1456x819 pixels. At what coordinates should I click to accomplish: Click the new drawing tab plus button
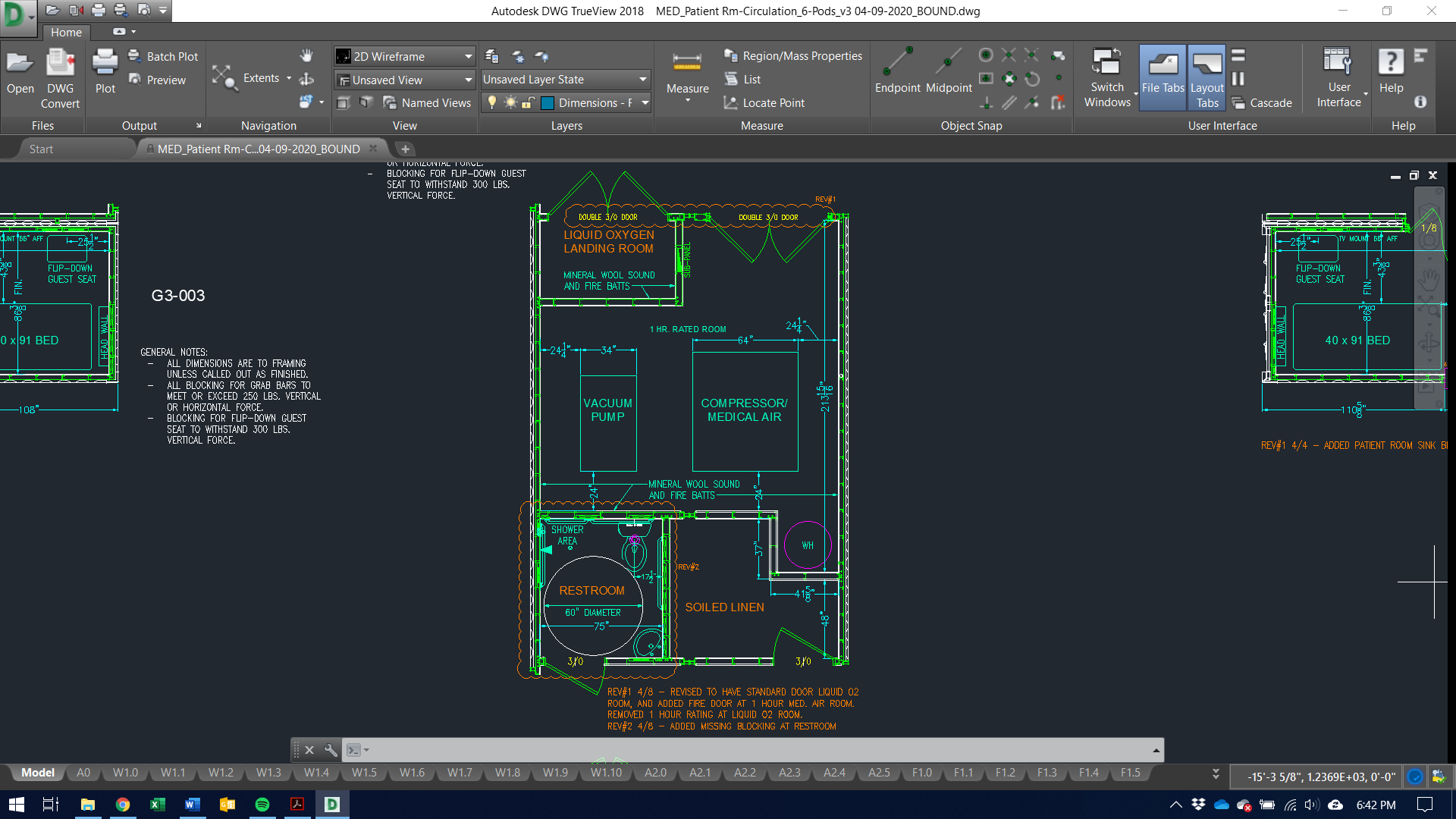405,149
